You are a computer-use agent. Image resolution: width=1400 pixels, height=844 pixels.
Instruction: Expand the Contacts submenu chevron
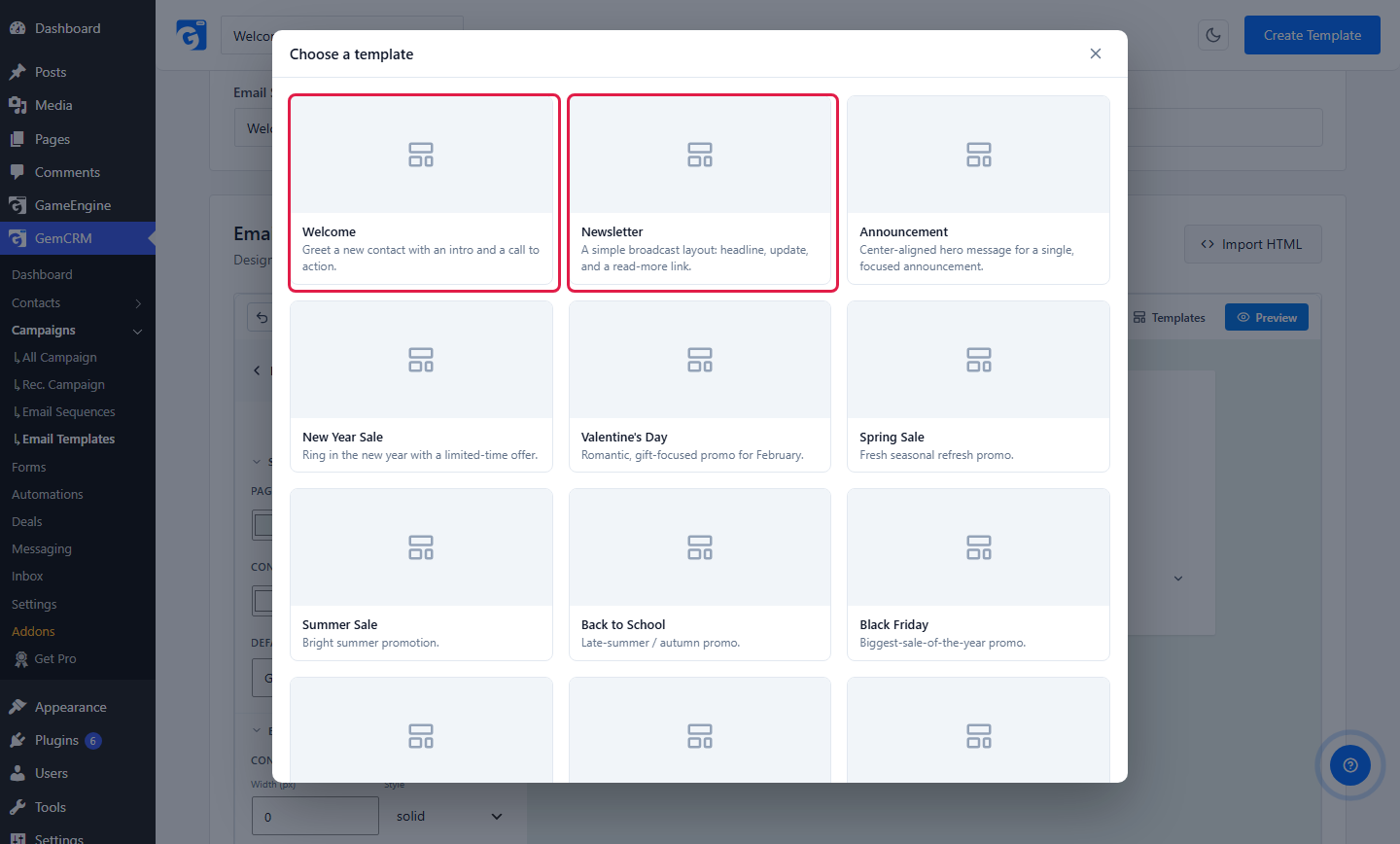click(x=138, y=303)
